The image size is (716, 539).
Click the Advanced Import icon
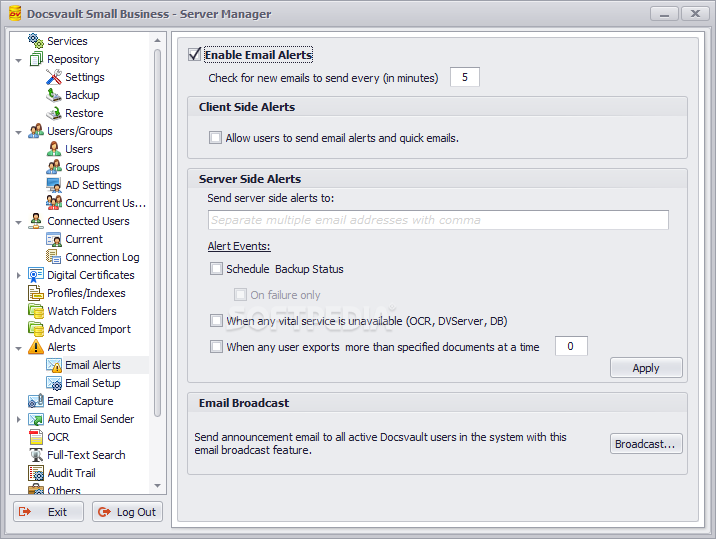coord(36,329)
